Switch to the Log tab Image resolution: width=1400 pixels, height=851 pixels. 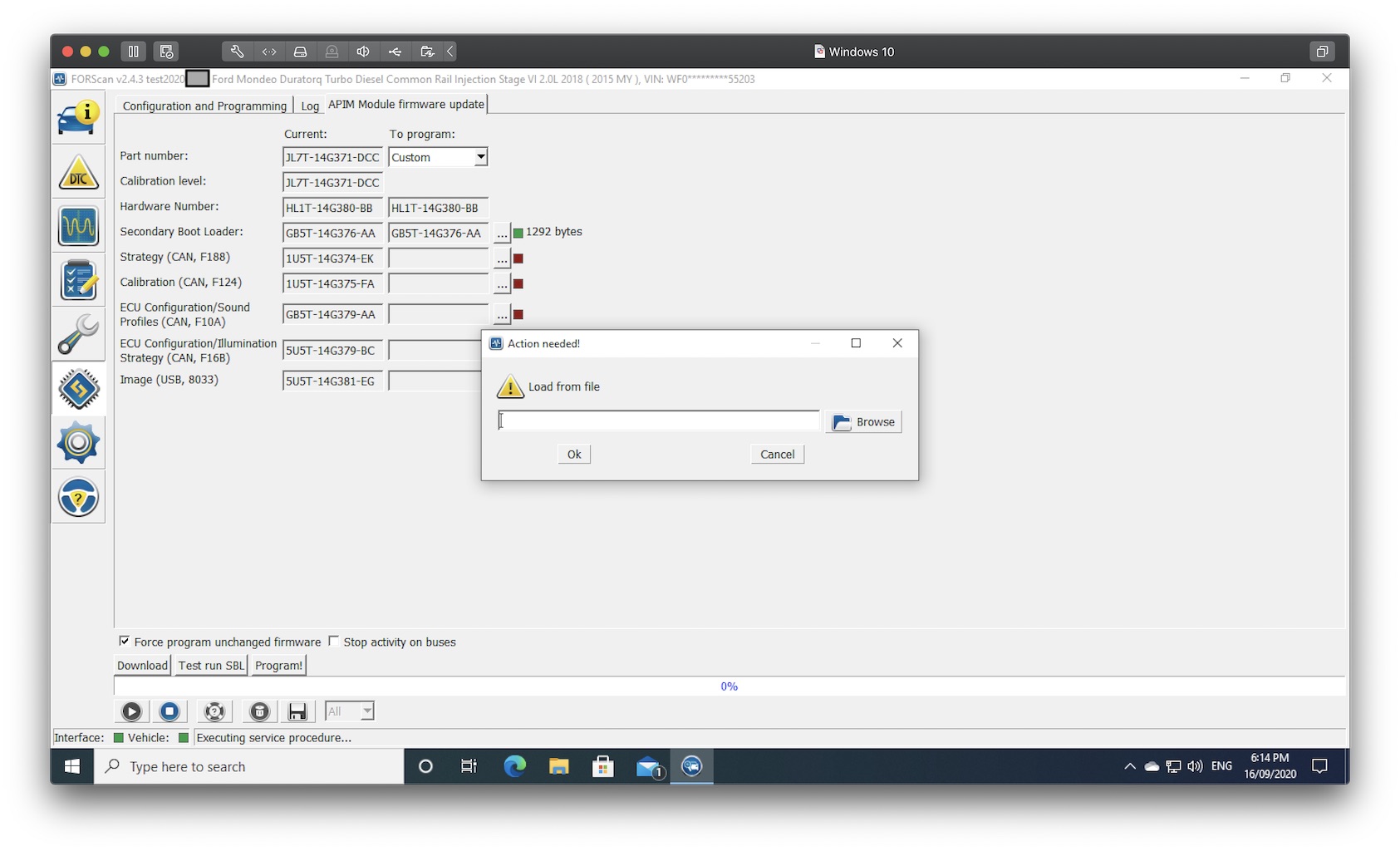(x=309, y=106)
